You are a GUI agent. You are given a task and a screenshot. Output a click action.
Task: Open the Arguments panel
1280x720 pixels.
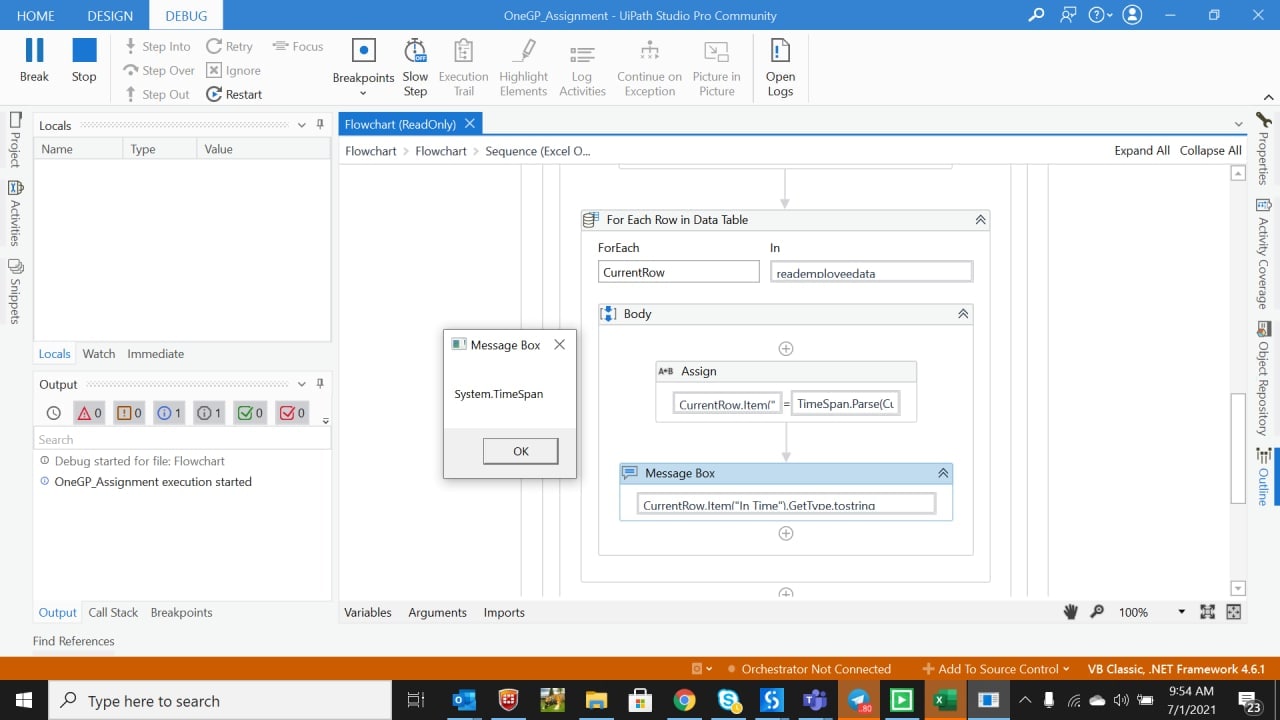(437, 613)
